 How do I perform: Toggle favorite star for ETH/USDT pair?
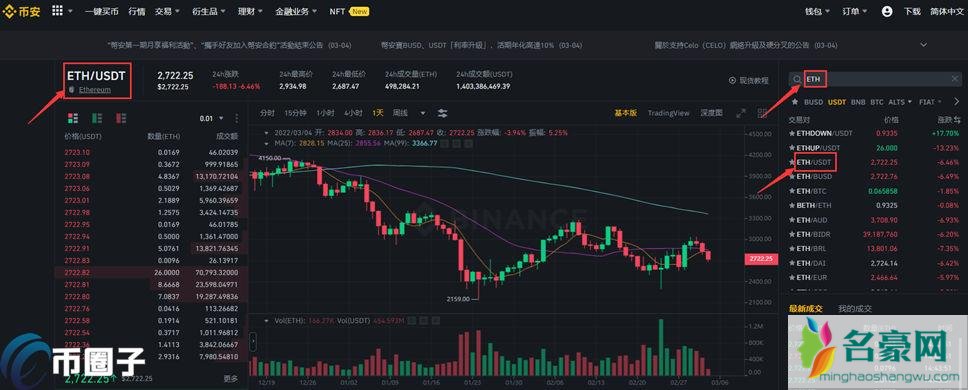[x=793, y=162]
